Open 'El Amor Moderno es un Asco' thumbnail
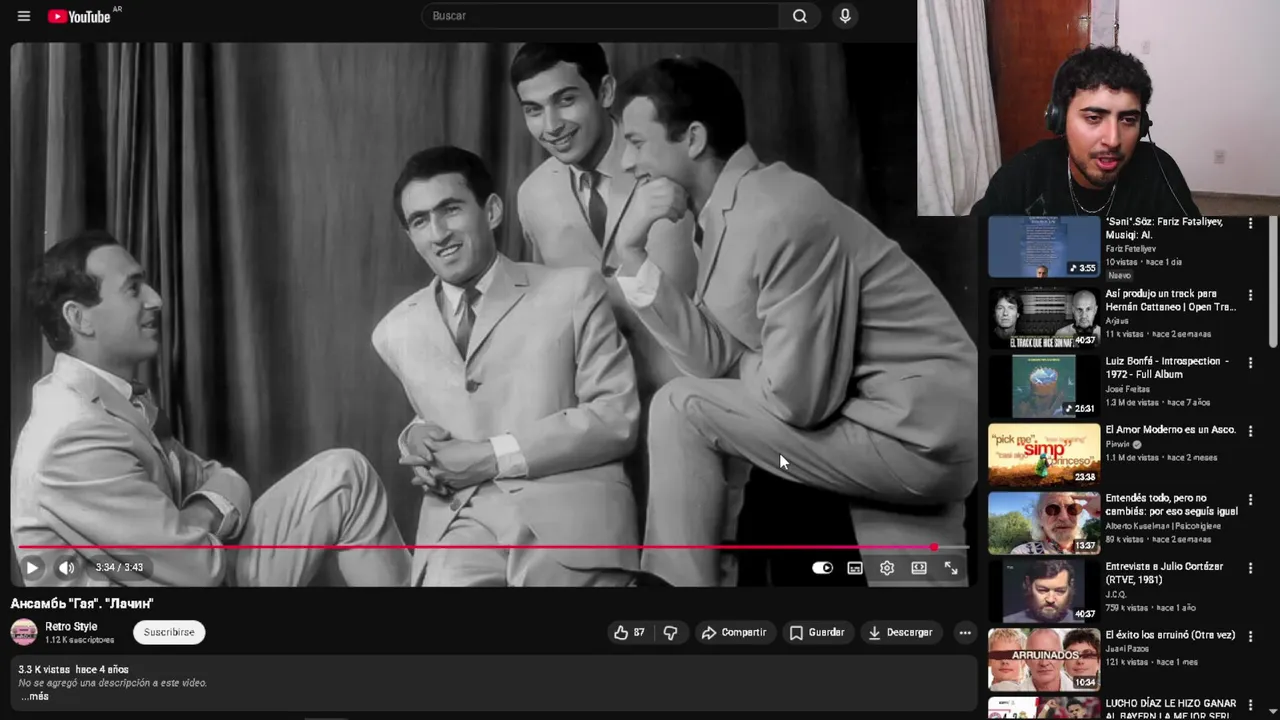This screenshot has height=720, width=1280. (1044, 455)
